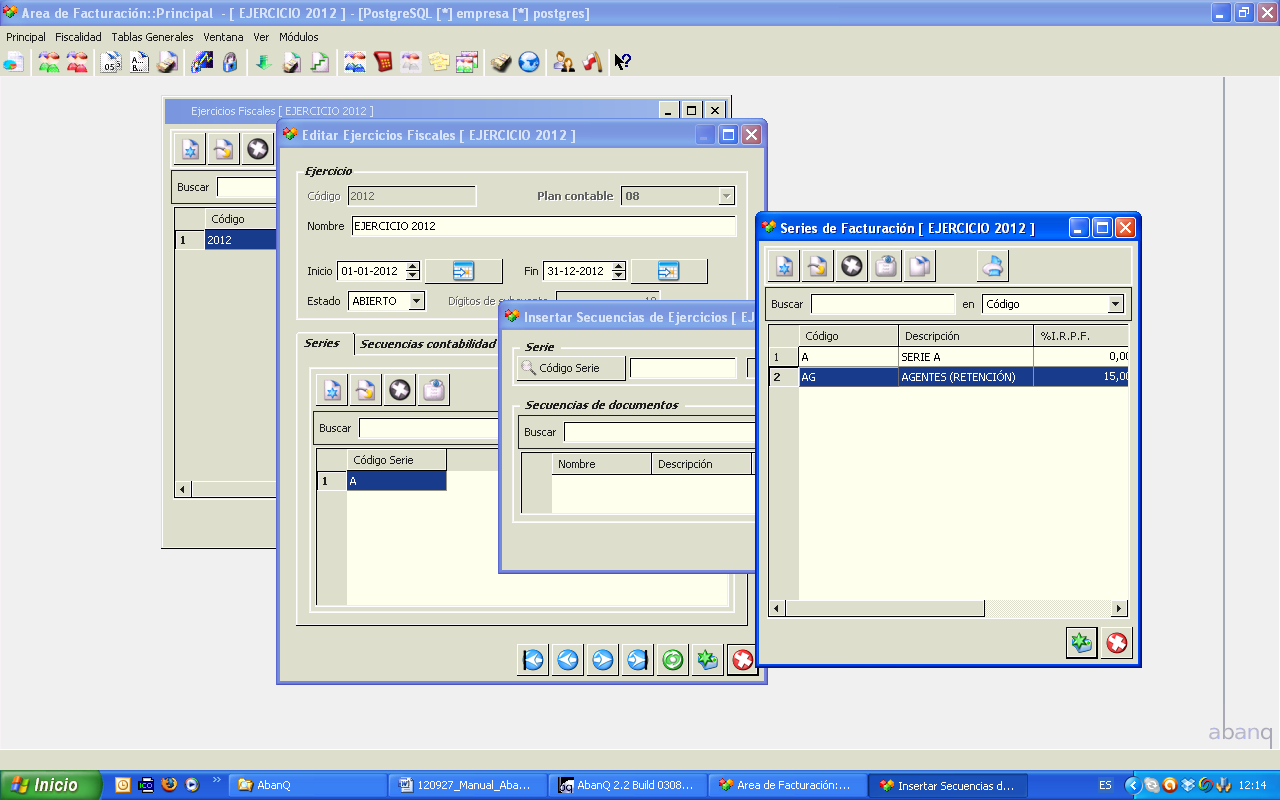The image size is (1280, 800).
Task: Select the AGENTES (RETENCIÓN) row
Action: tap(949, 377)
